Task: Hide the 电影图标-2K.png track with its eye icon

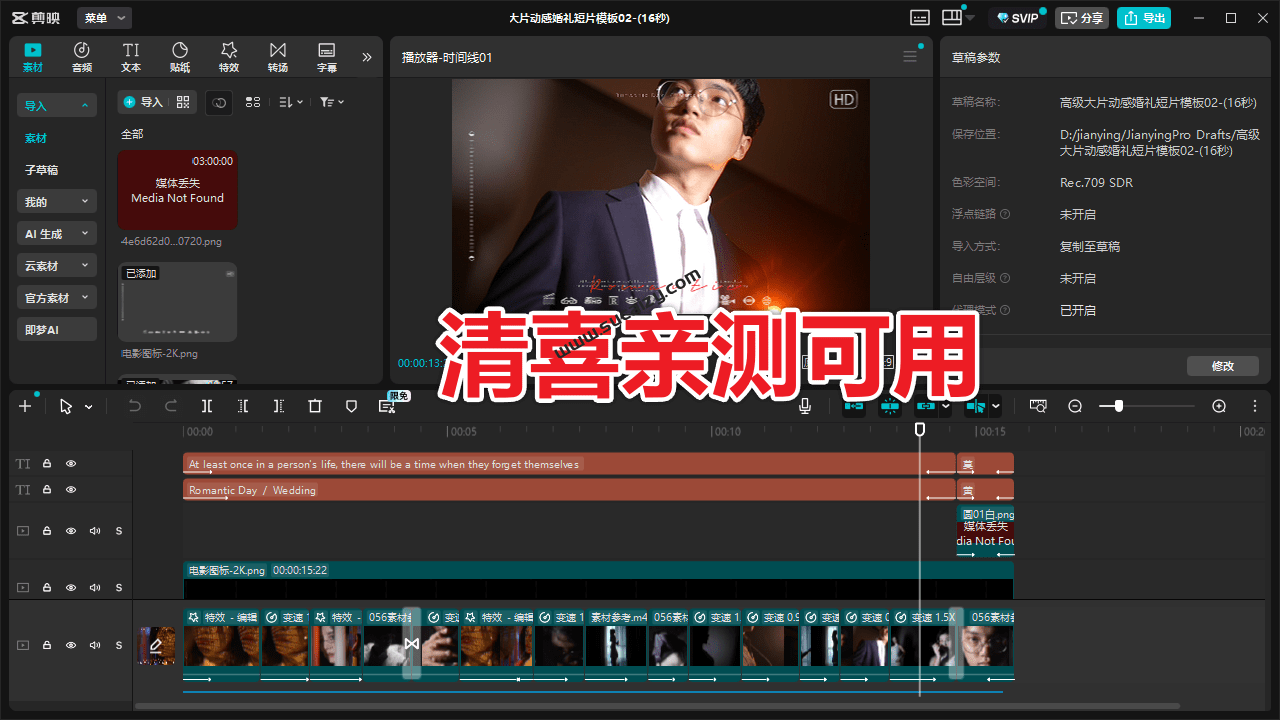Action: [x=70, y=587]
